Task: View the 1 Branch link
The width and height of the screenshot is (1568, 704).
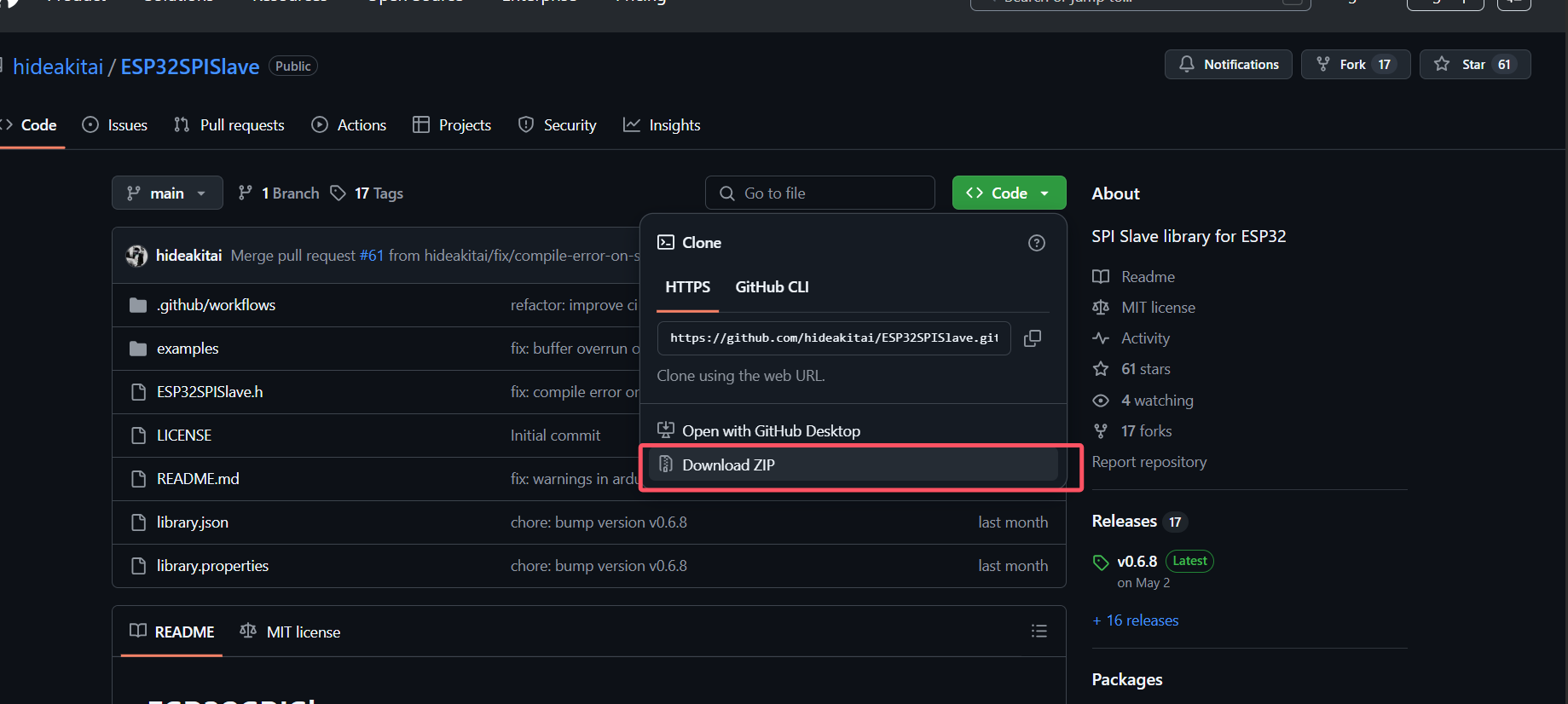Action: (279, 193)
